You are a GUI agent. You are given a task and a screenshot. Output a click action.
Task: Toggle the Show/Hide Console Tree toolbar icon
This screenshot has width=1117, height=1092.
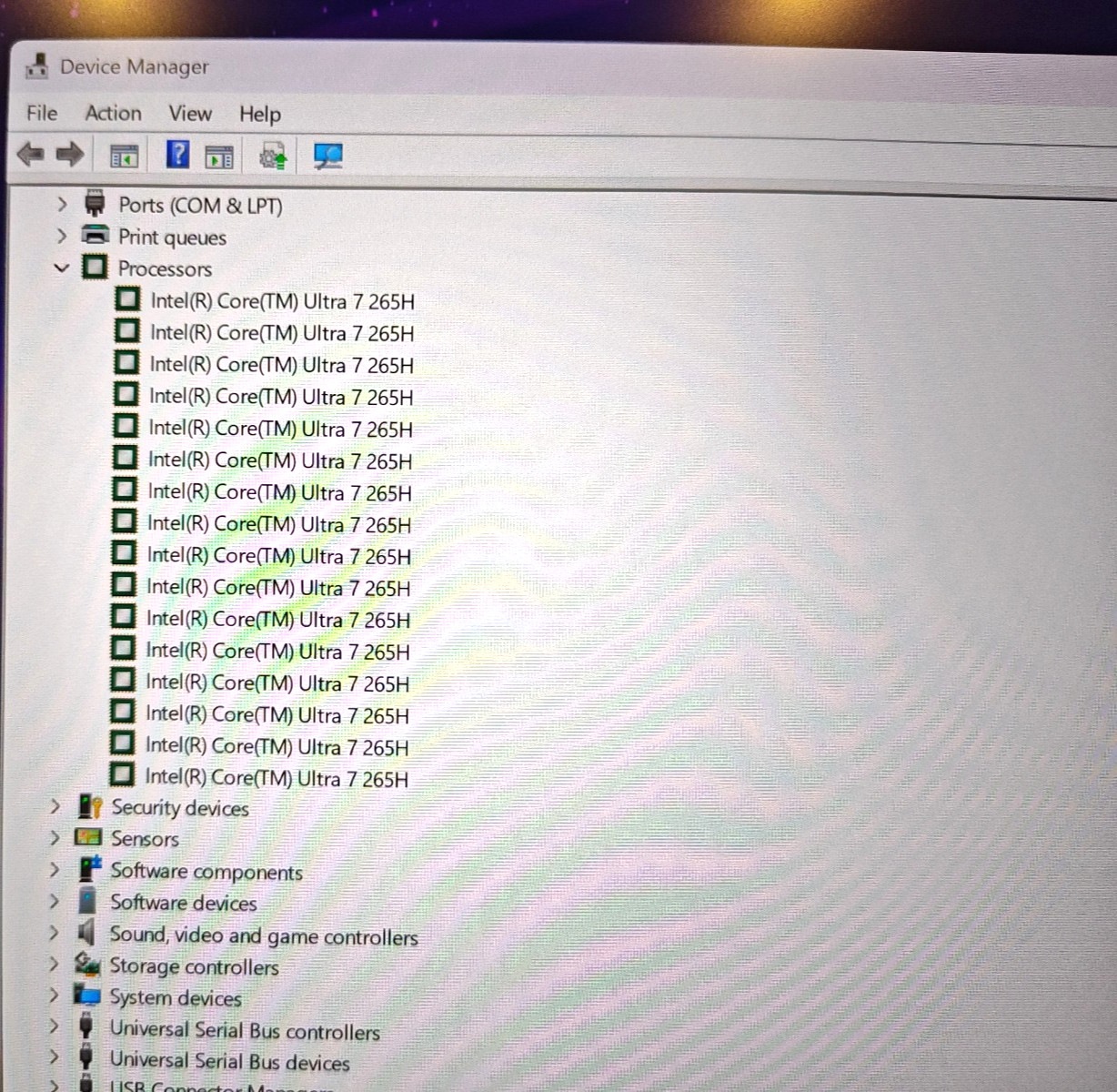pos(124,156)
